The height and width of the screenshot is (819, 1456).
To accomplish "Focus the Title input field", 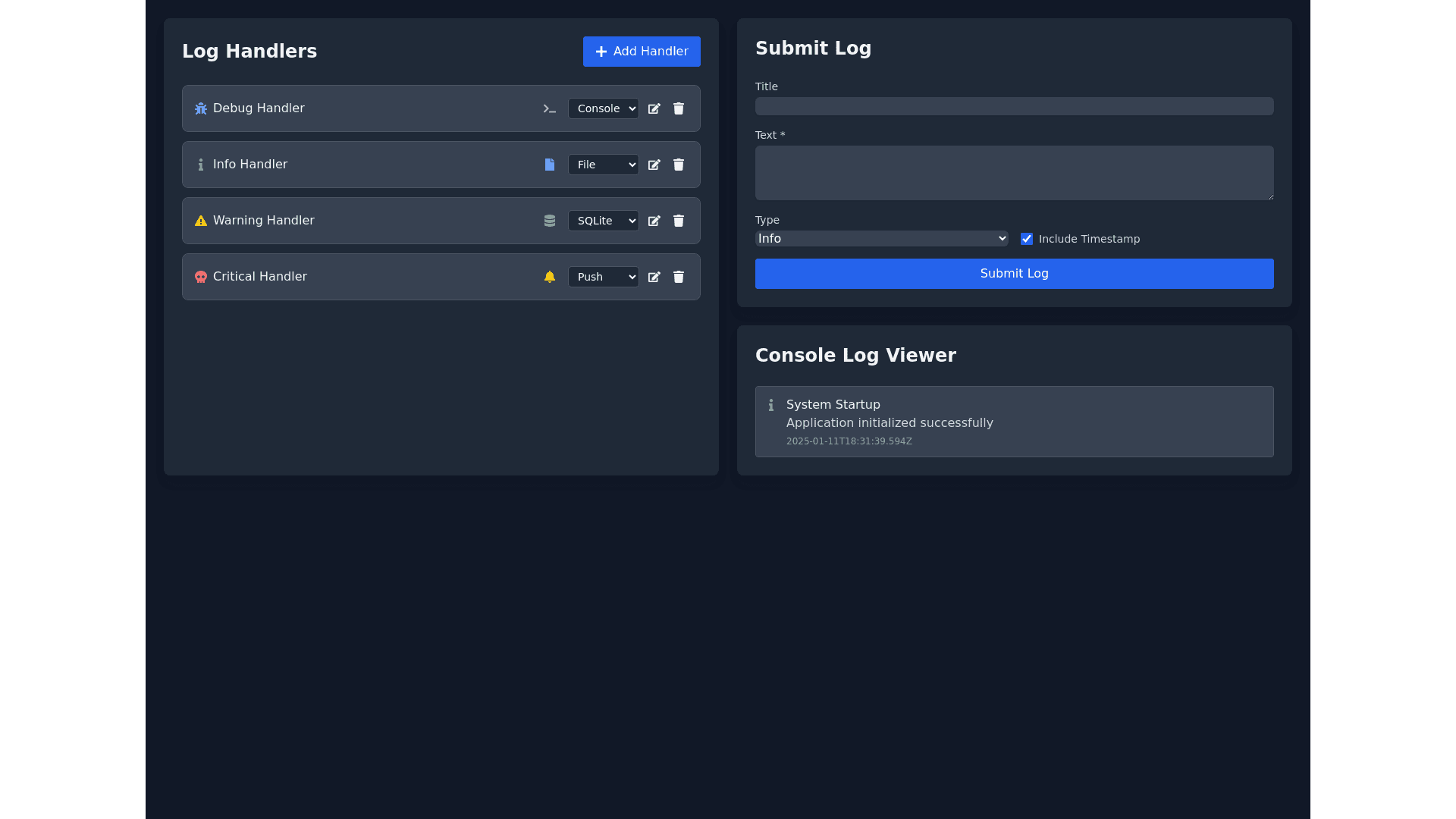I will pos(1014,106).
